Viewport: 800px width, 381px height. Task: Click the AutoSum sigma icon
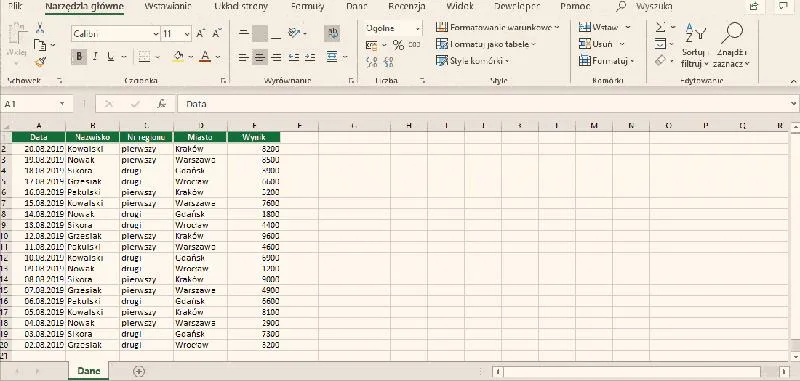(x=661, y=27)
